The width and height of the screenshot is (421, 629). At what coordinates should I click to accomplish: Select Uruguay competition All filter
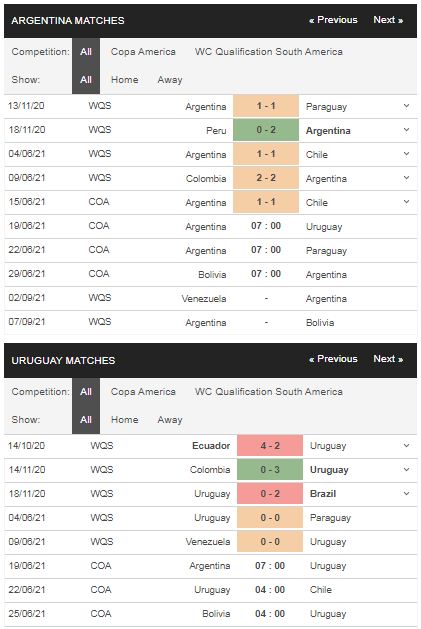click(x=86, y=392)
